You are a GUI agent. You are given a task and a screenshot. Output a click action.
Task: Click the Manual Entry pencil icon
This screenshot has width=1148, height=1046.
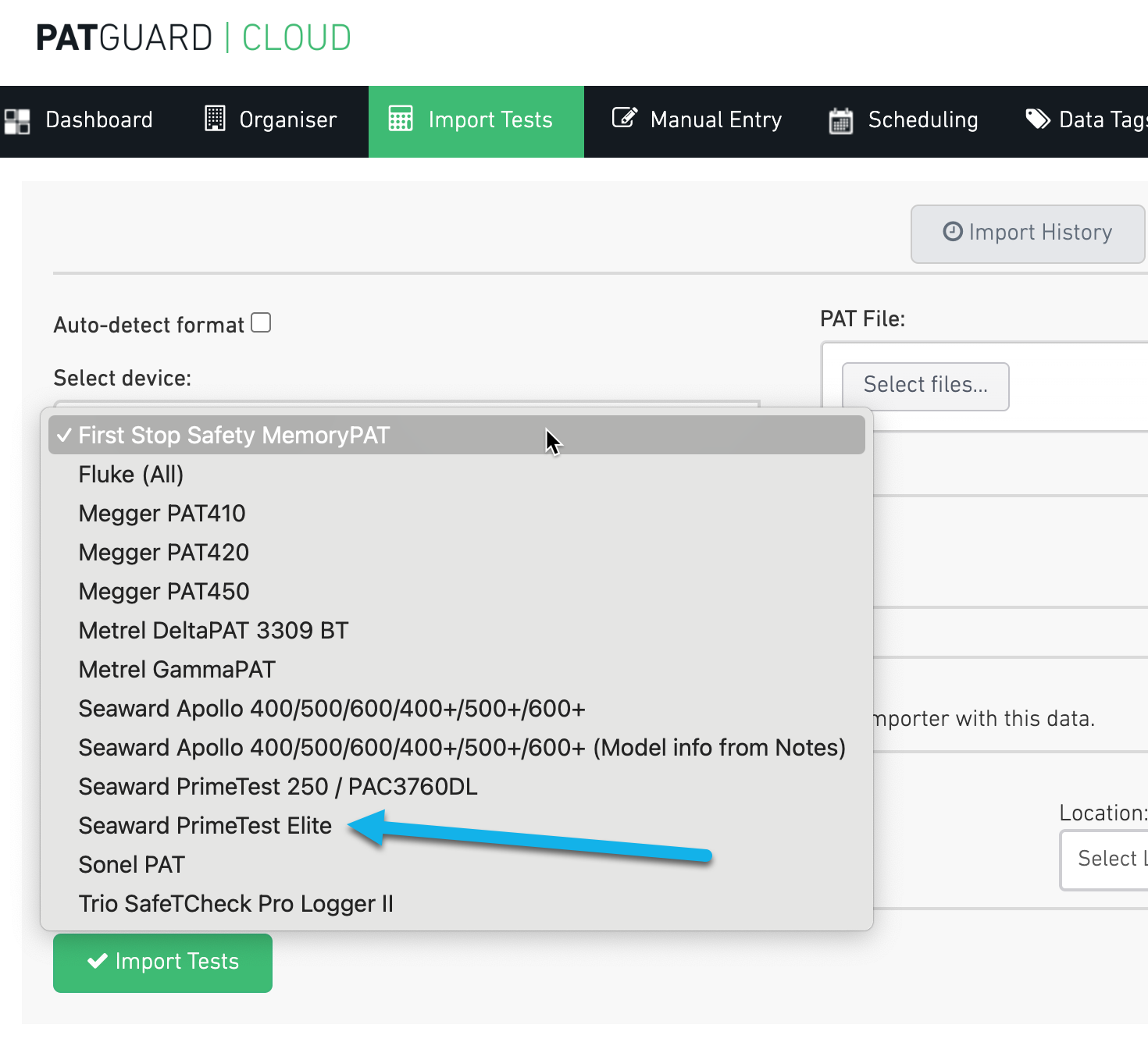click(x=625, y=118)
